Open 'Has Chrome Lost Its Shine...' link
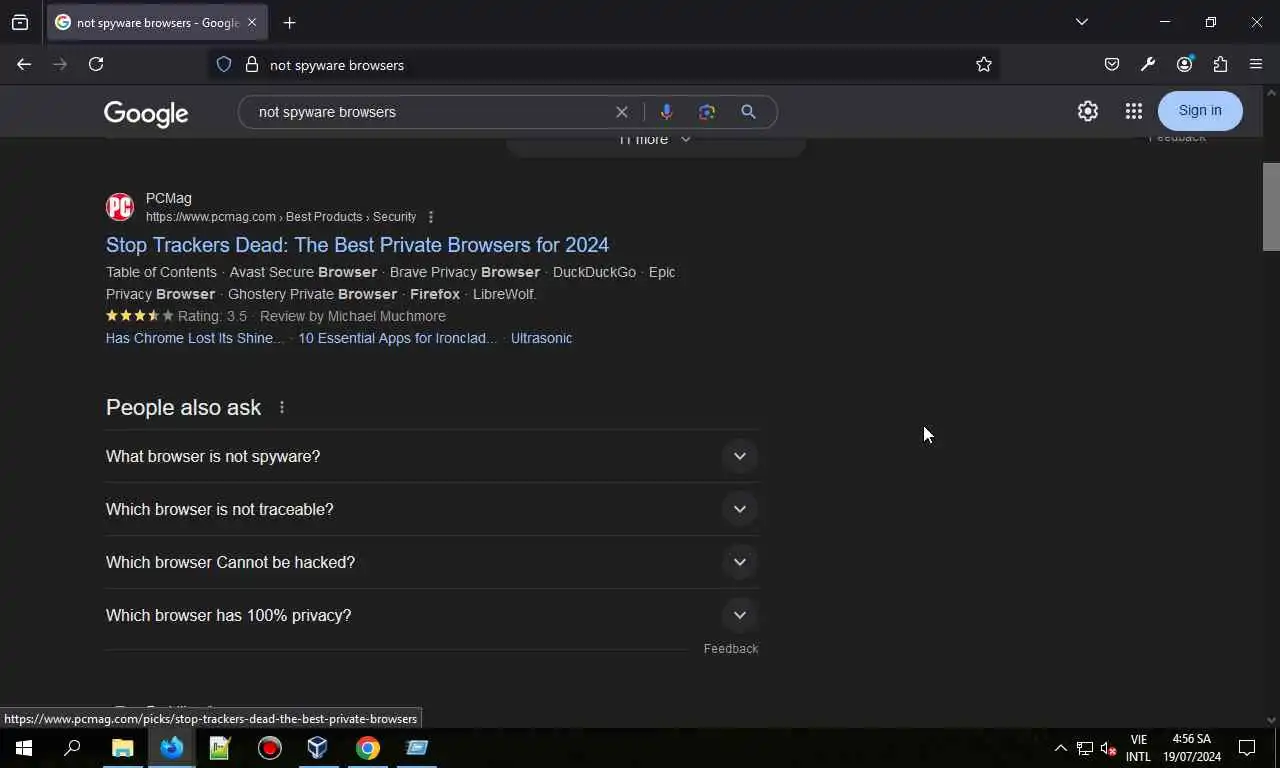 [195, 338]
